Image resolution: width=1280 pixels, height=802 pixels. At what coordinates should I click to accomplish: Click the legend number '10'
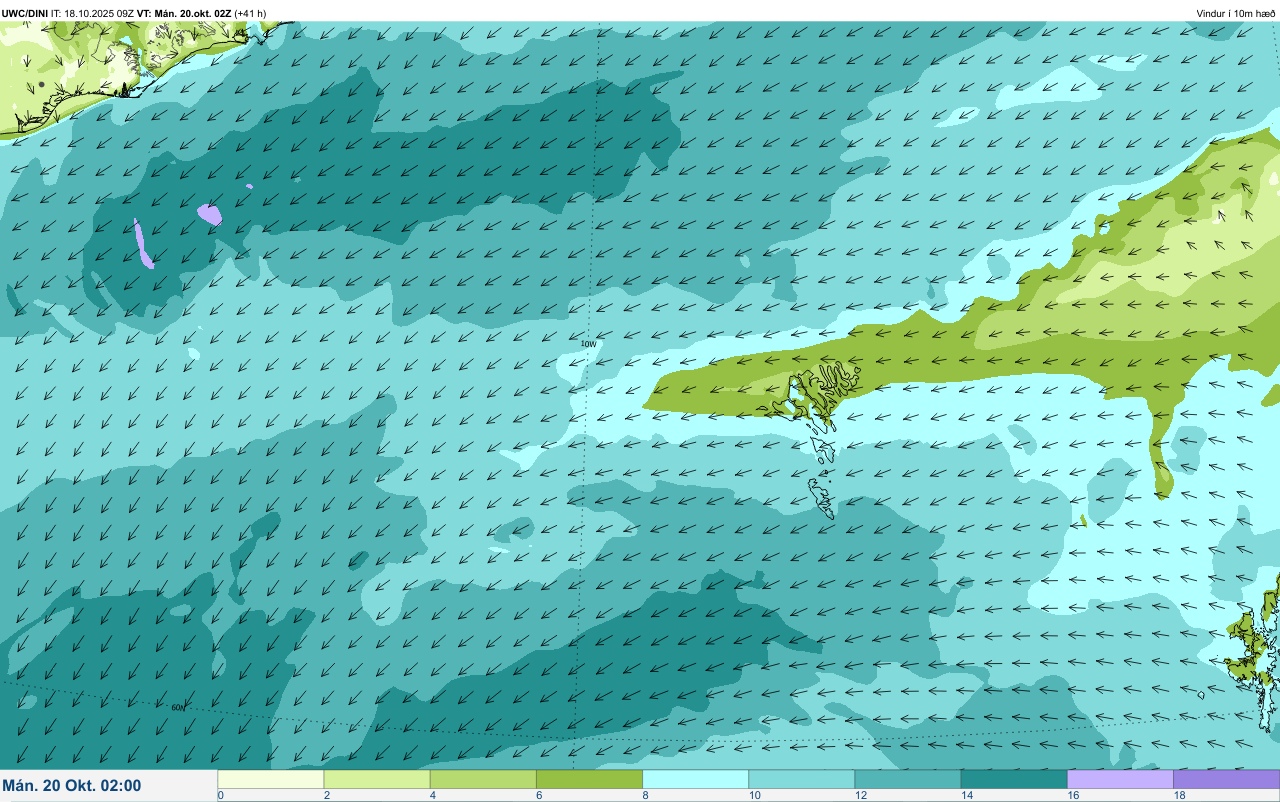point(753,795)
